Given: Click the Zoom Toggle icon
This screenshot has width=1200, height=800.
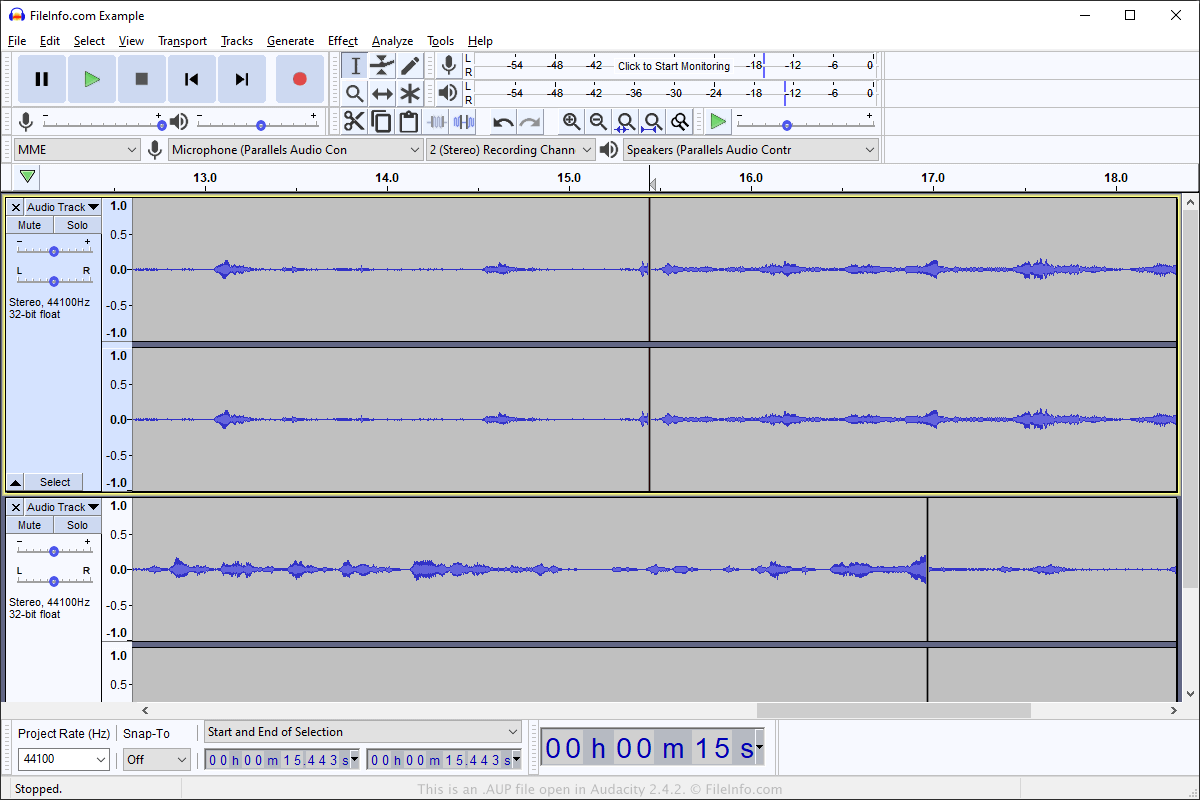Looking at the screenshot, I should 680,122.
